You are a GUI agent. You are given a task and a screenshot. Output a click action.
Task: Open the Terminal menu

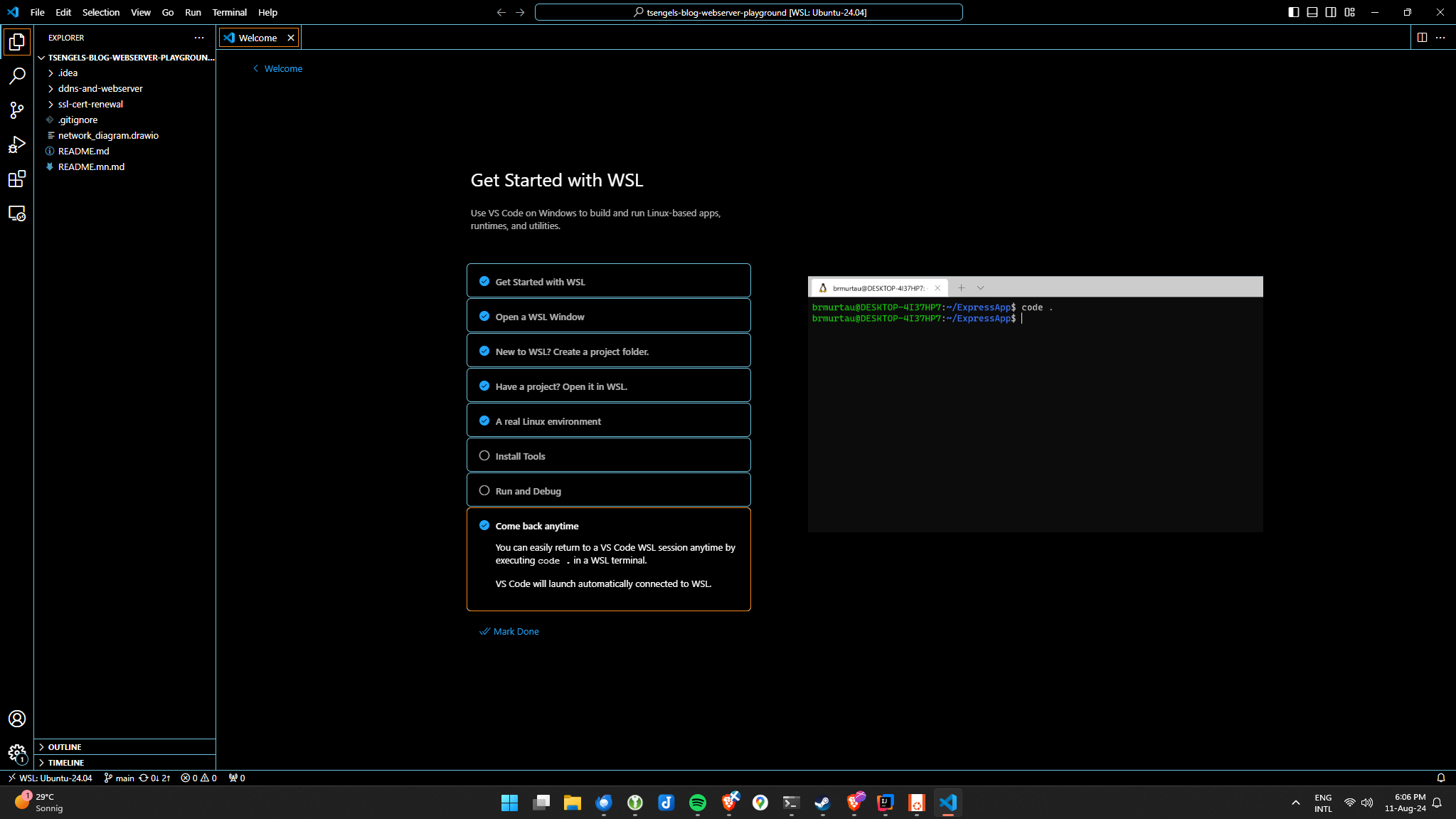[229, 12]
